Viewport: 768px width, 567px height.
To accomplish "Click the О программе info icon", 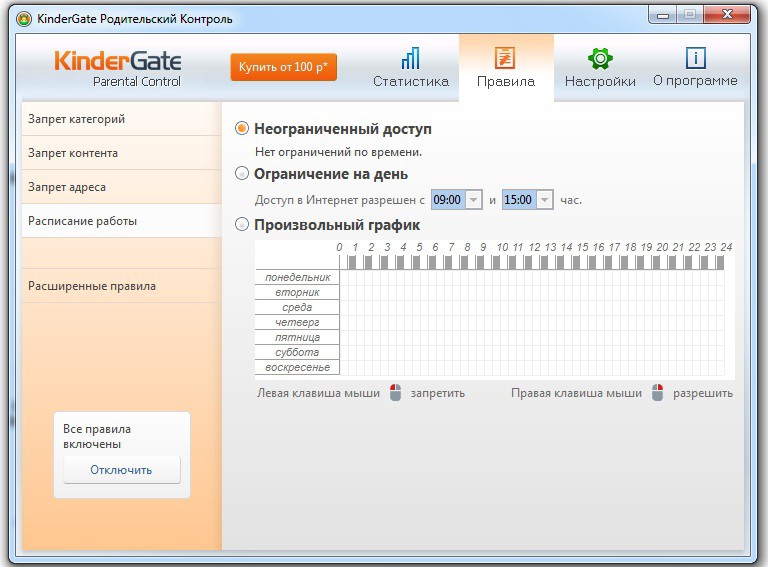I will [695, 57].
